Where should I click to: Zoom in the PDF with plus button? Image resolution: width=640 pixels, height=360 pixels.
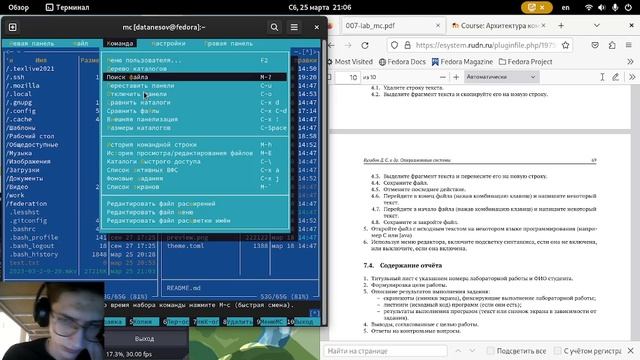click(x=456, y=77)
